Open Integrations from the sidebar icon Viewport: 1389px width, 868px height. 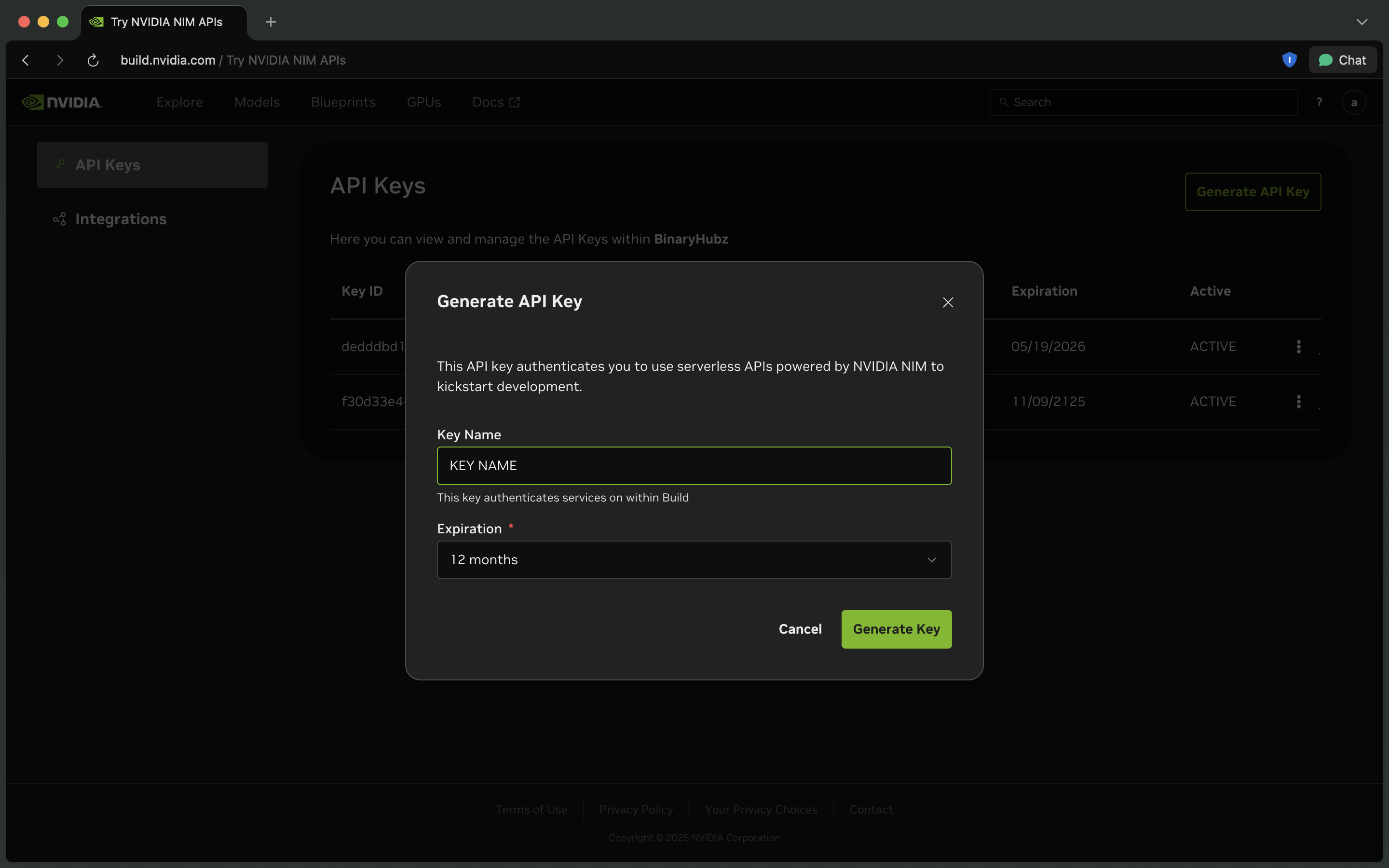59,219
